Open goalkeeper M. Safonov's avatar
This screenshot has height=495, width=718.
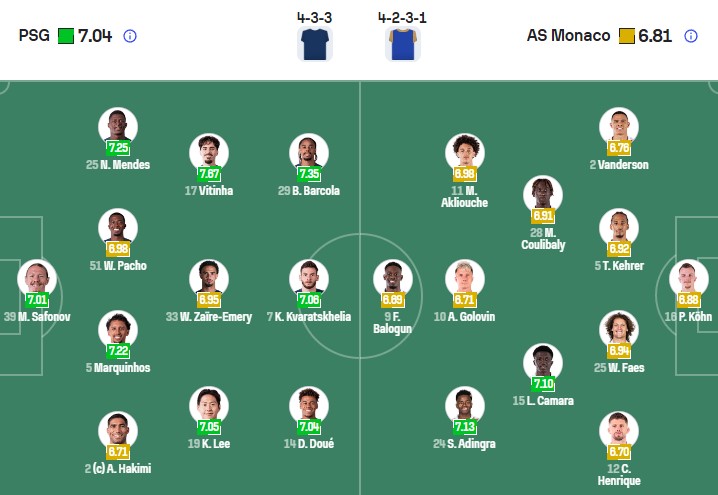37,277
